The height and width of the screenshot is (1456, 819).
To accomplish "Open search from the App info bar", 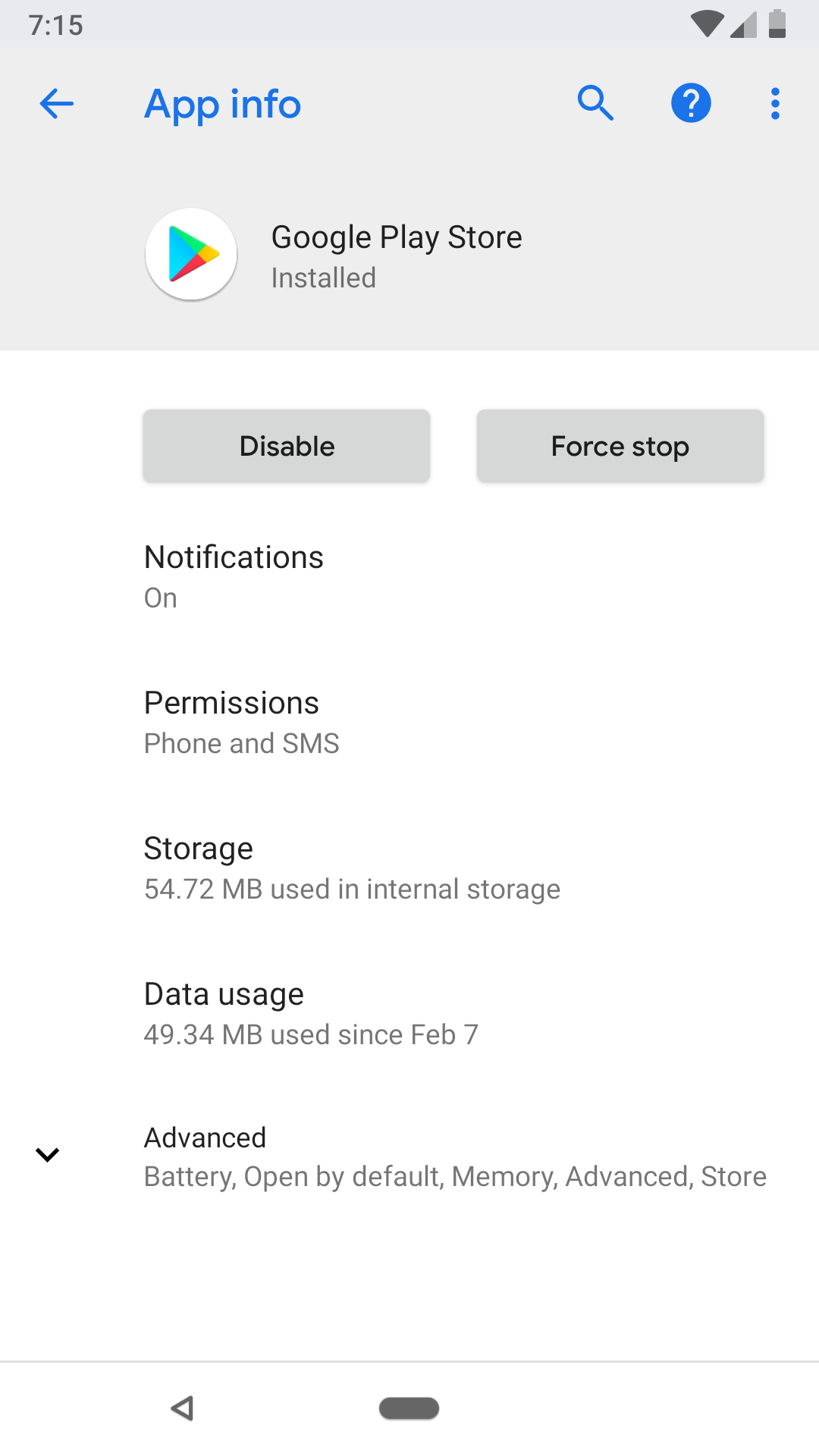I will coord(596,103).
